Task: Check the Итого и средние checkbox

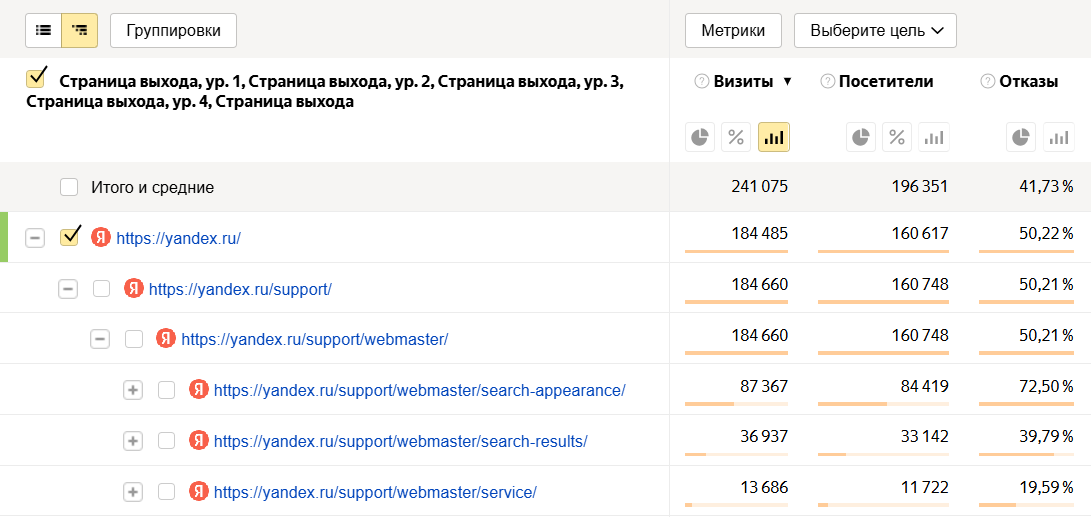Action: pos(69,187)
